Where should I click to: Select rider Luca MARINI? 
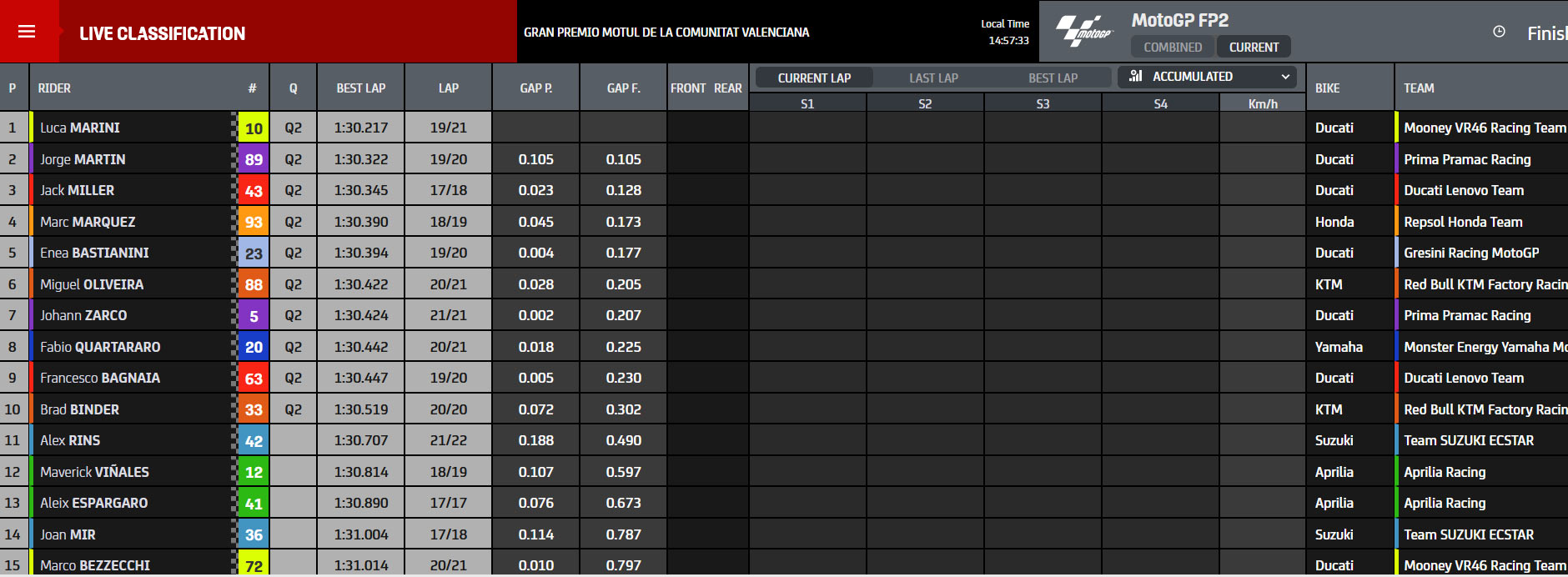point(80,128)
